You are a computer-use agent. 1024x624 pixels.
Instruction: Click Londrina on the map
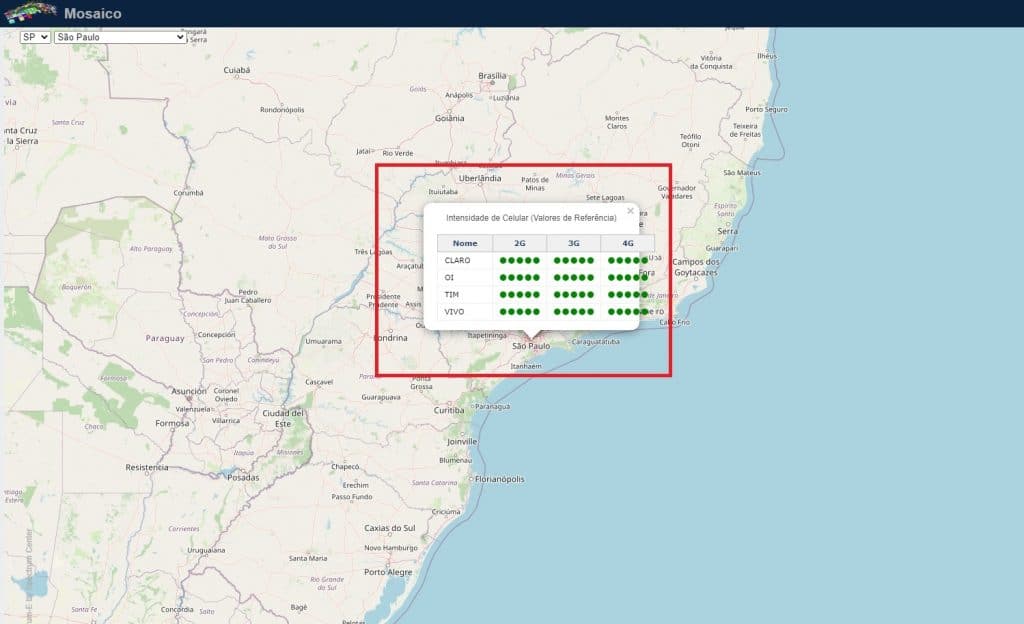point(391,338)
